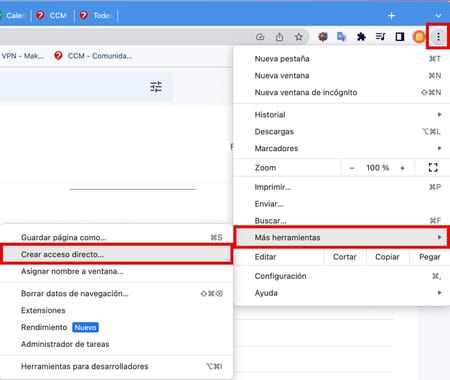
Task: Choose Guardar página como...
Action: [x=116, y=237]
